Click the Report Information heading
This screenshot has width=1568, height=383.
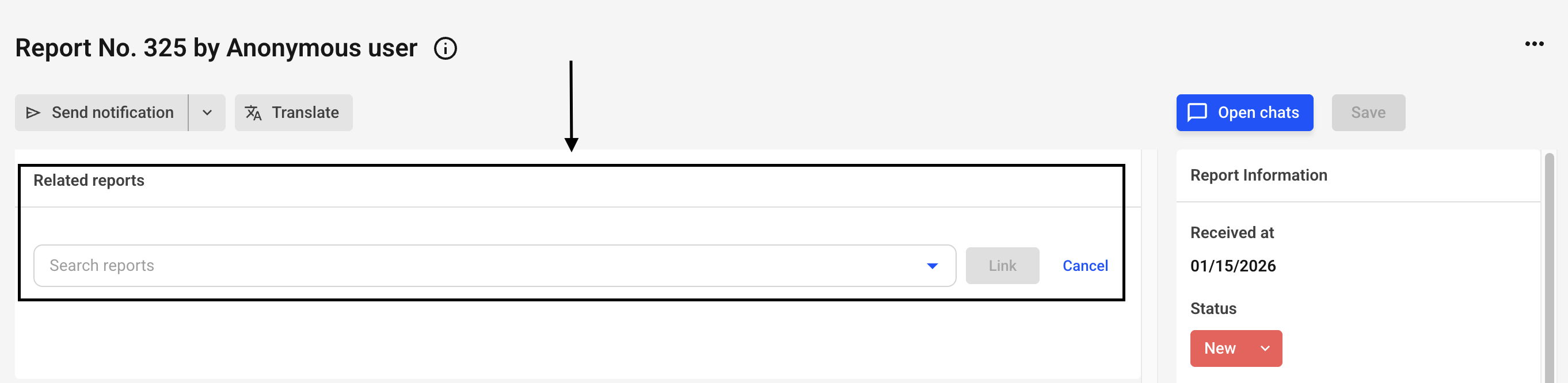(1258, 176)
